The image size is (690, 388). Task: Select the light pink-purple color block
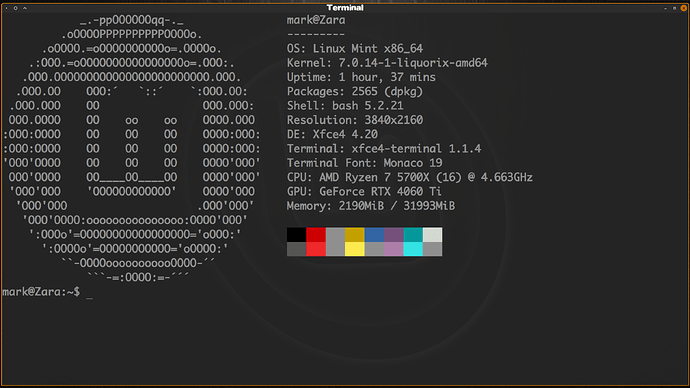coord(394,249)
